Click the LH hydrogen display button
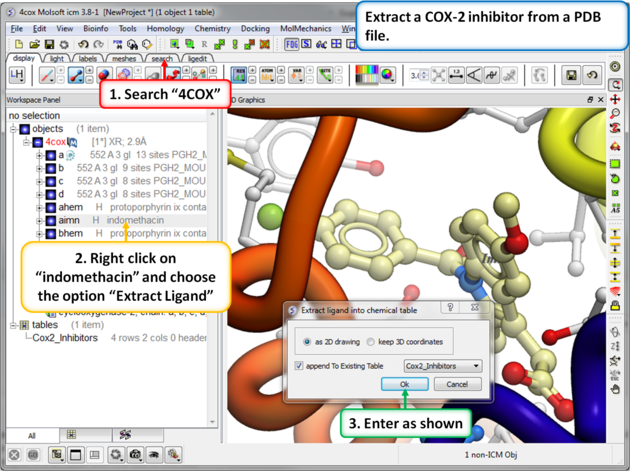 [x=17, y=75]
